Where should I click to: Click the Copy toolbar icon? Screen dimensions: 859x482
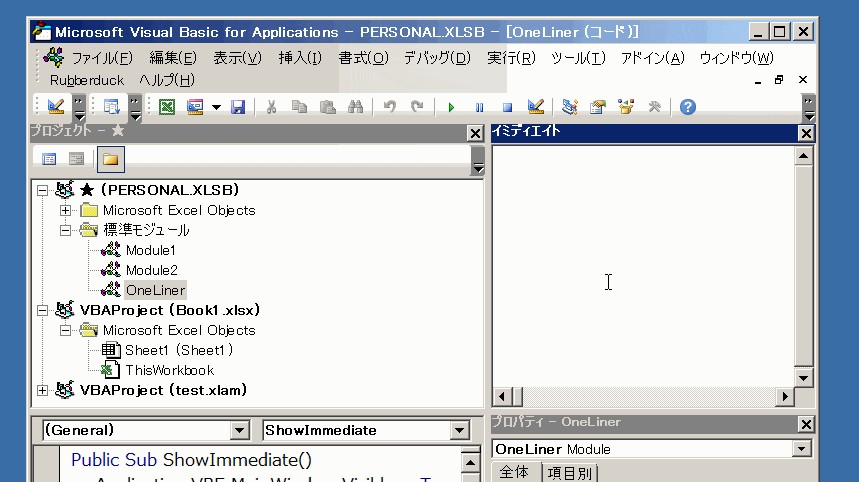(299, 106)
